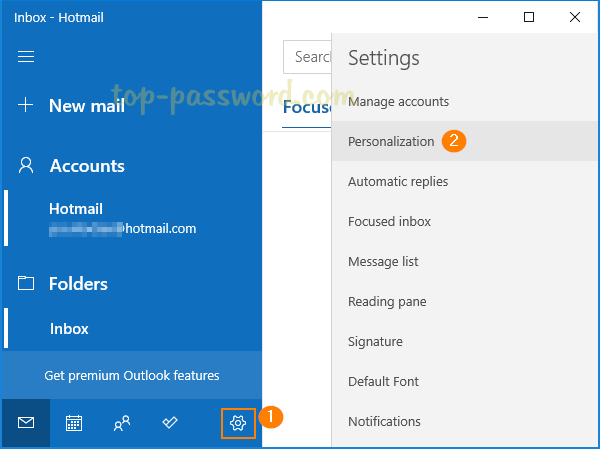Open Automatic replies settings

[x=398, y=182]
